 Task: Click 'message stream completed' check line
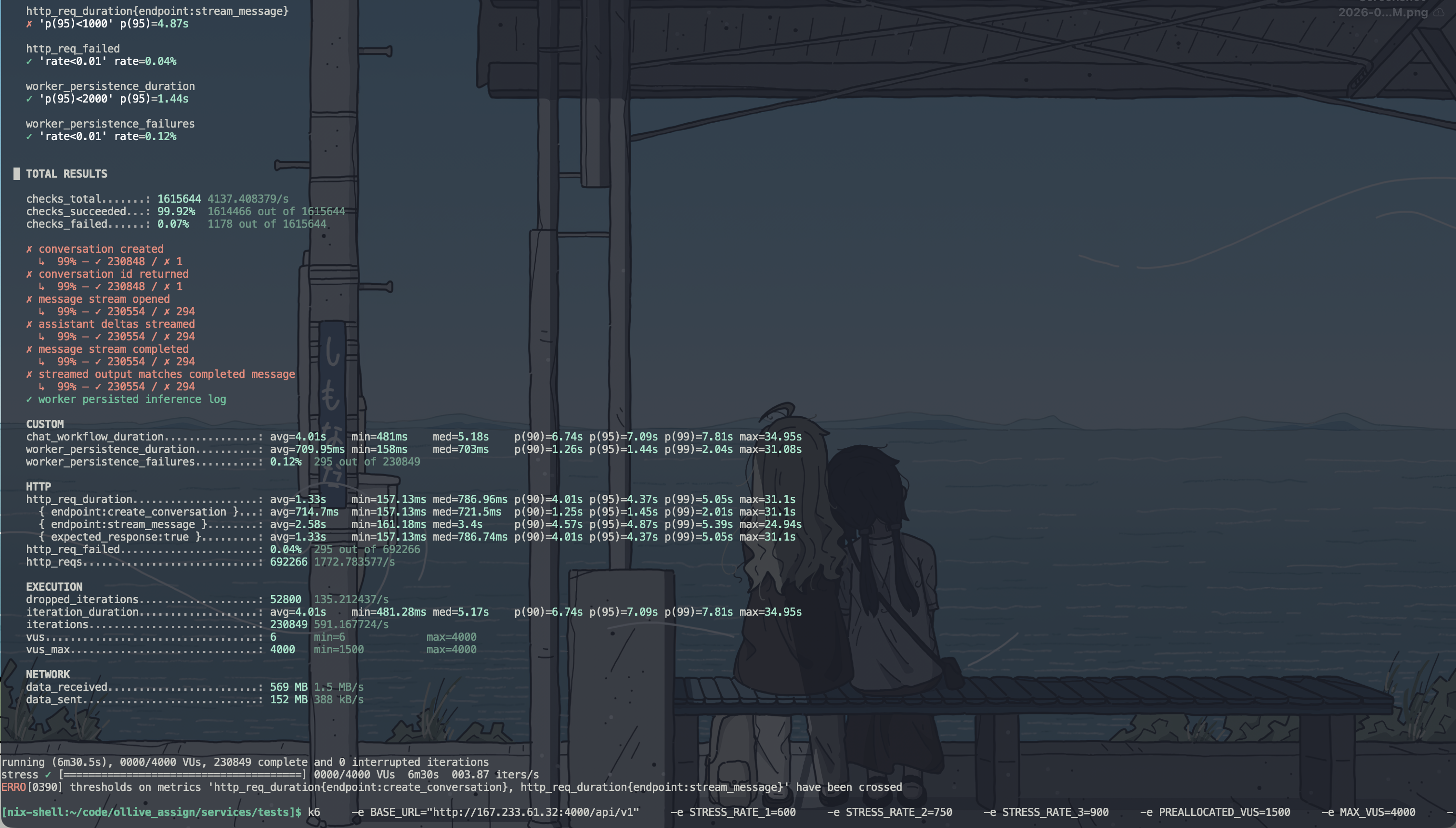tap(107, 349)
